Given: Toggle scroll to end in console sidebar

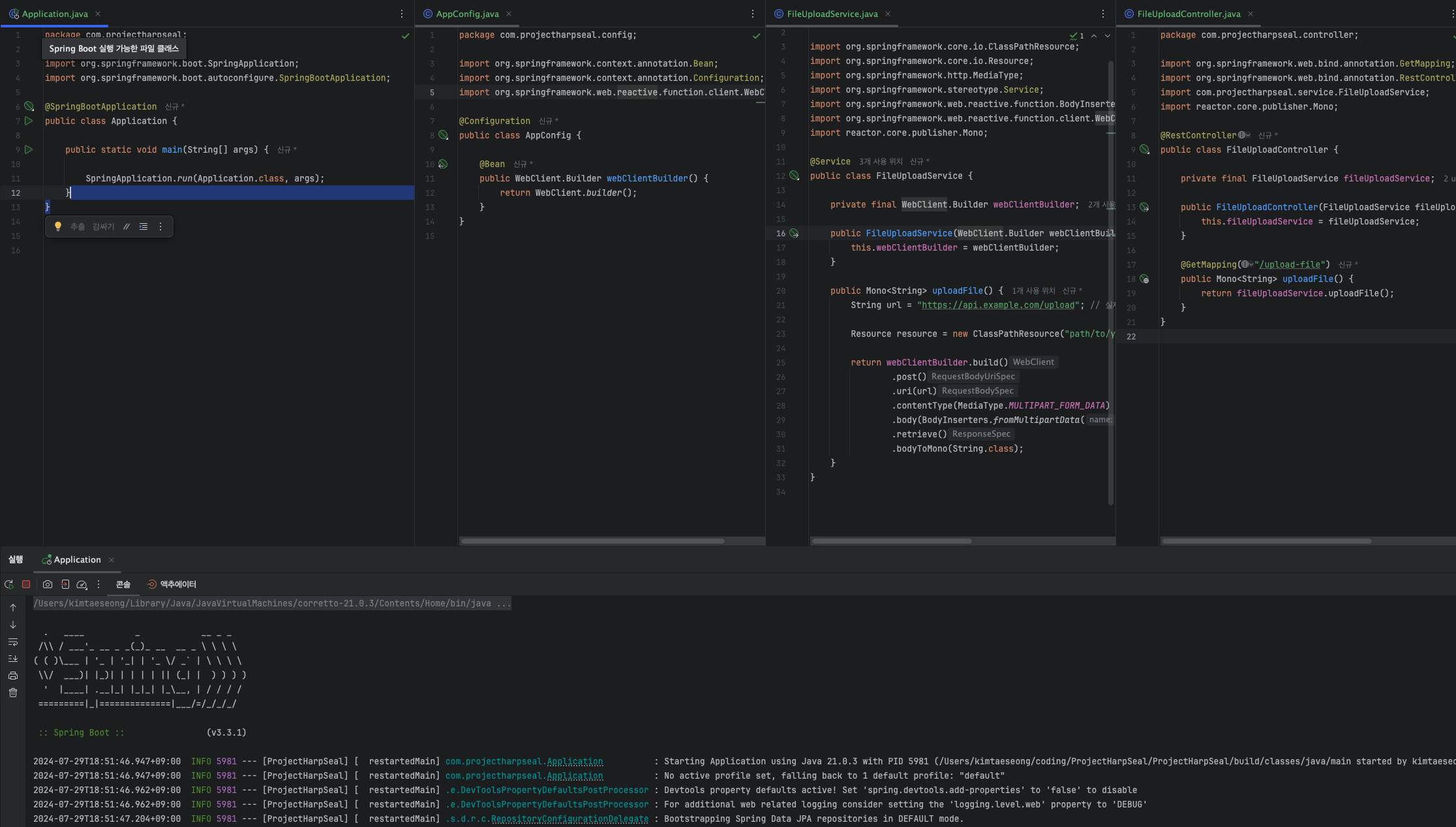Looking at the screenshot, I should pyautogui.click(x=13, y=659).
